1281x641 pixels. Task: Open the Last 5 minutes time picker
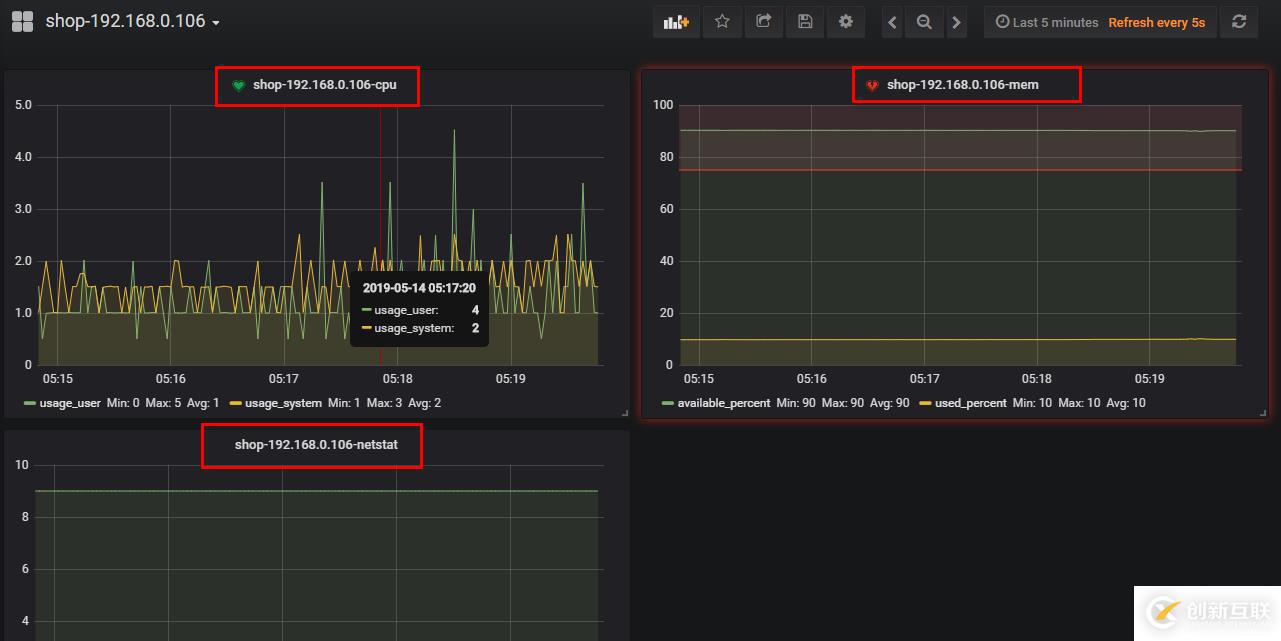tap(1046, 22)
